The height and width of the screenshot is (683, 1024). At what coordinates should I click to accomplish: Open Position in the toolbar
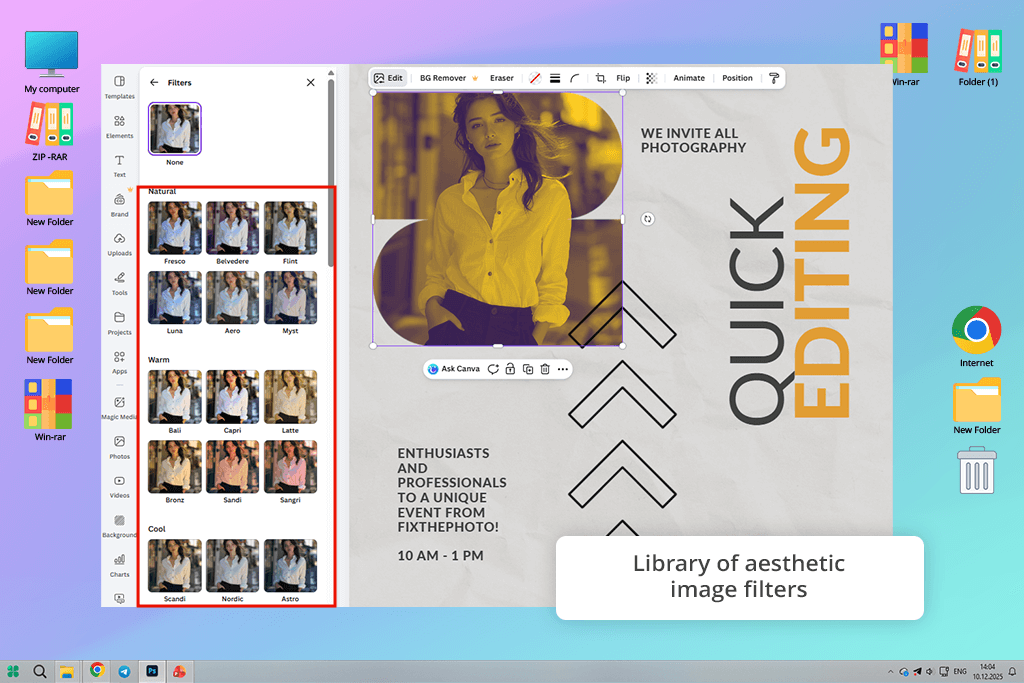coord(737,78)
